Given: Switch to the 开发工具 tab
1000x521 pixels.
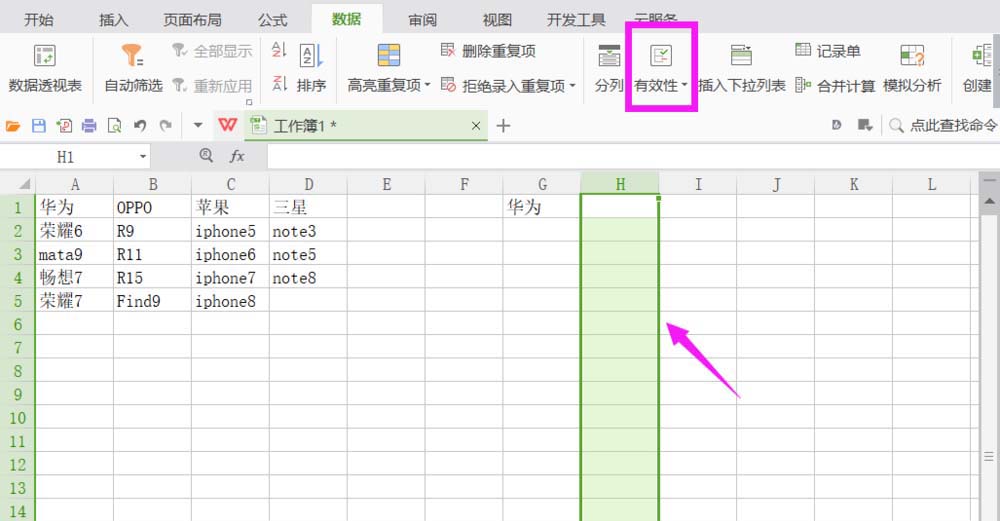Looking at the screenshot, I should click(576, 20).
